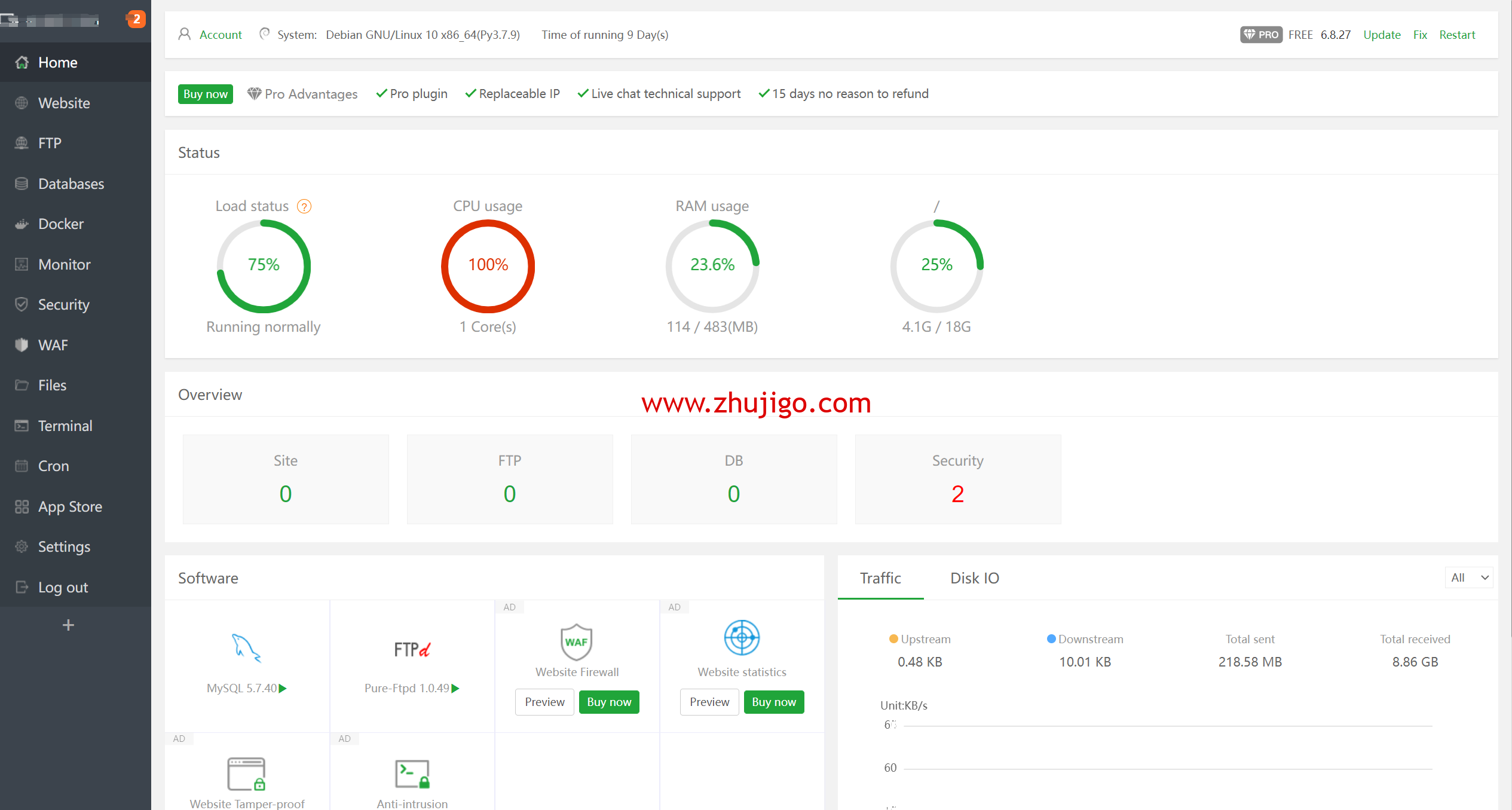This screenshot has height=810, width=1512.
Task: Click the Buy now button in Pro banner
Action: pos(206,94)
